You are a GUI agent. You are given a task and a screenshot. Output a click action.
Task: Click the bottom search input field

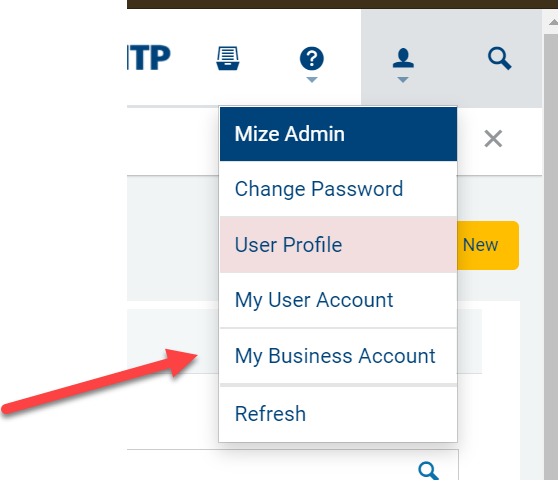click(x=293, y=465)
